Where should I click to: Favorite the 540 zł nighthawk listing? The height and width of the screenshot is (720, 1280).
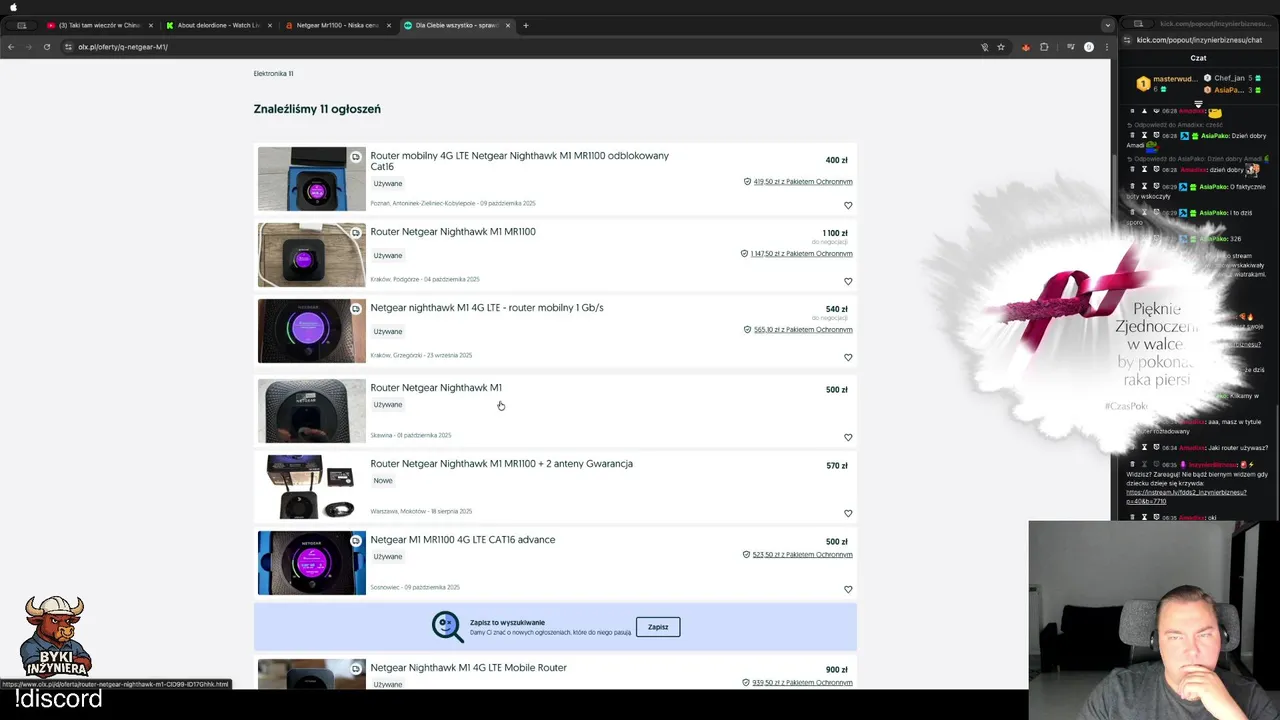point(848,357)
